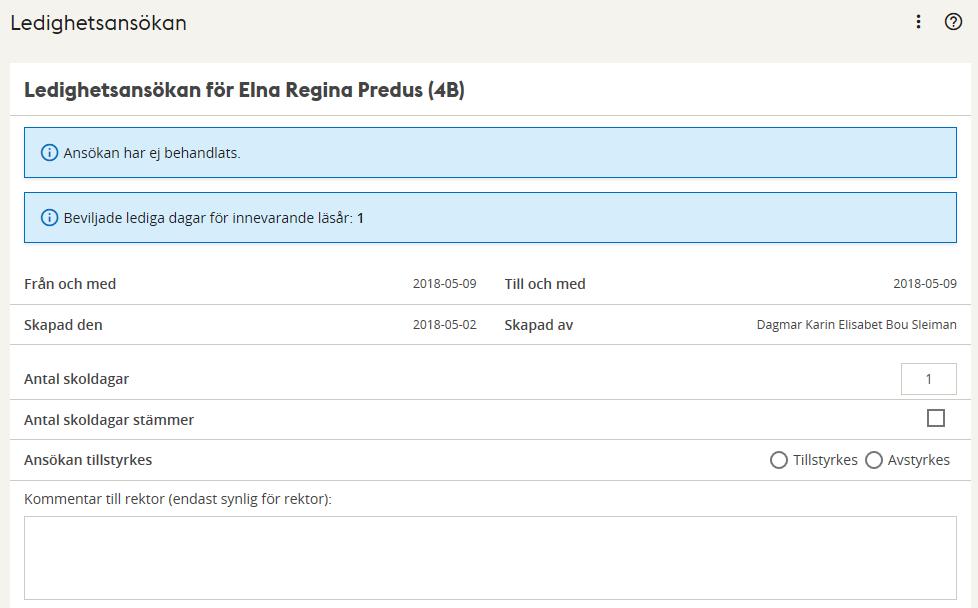This screenshot has height=608, width=978.
Task: Click the 'Ledighetsansökan för Elna Regina Predus' heading
Action: coord(244,90)
